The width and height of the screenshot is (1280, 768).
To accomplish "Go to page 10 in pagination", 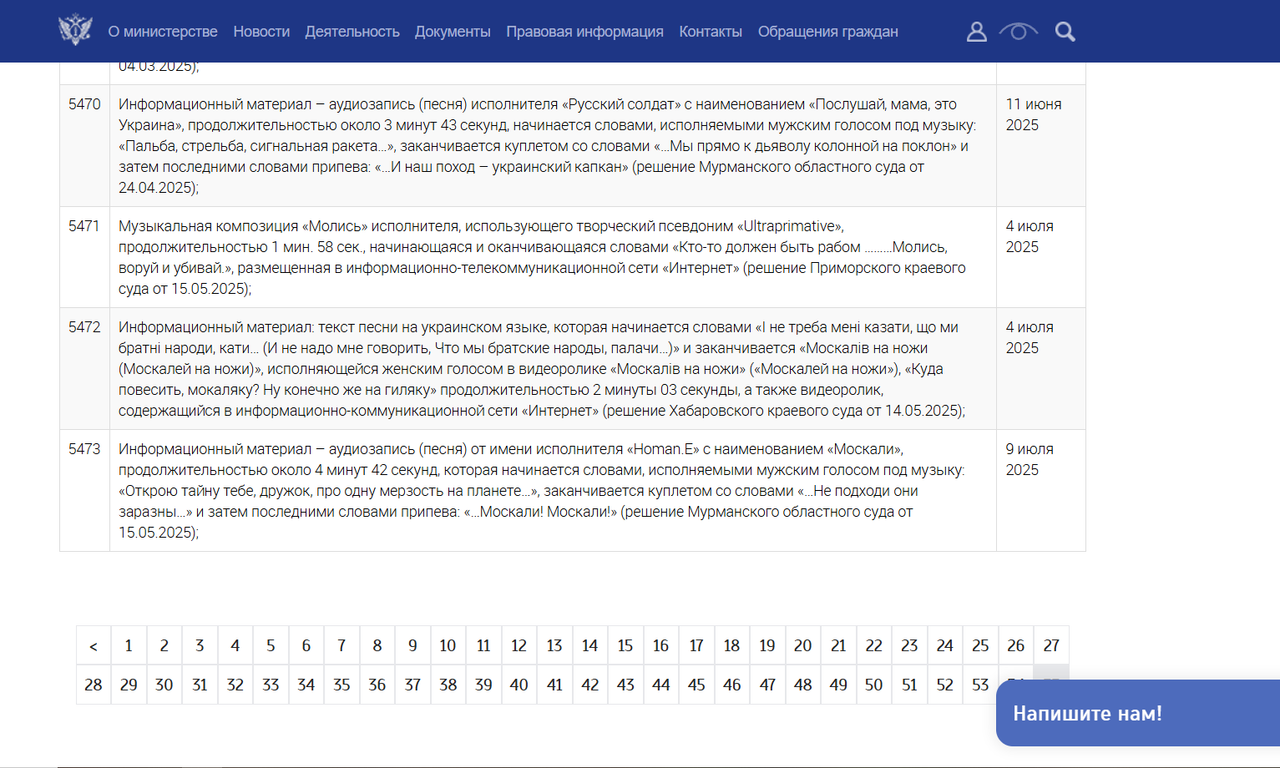I will tap(448, 646).
